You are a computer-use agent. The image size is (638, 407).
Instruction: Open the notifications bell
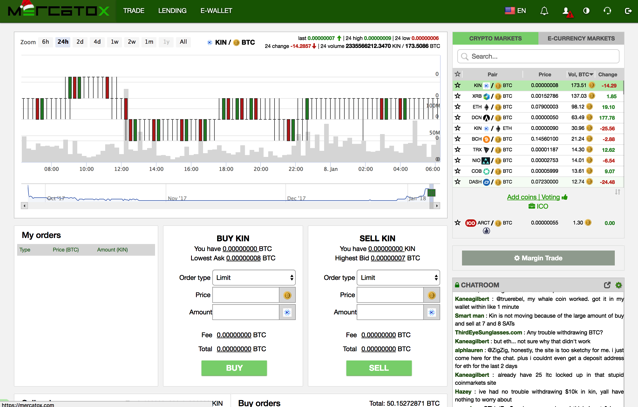click(x=544, y=11)
